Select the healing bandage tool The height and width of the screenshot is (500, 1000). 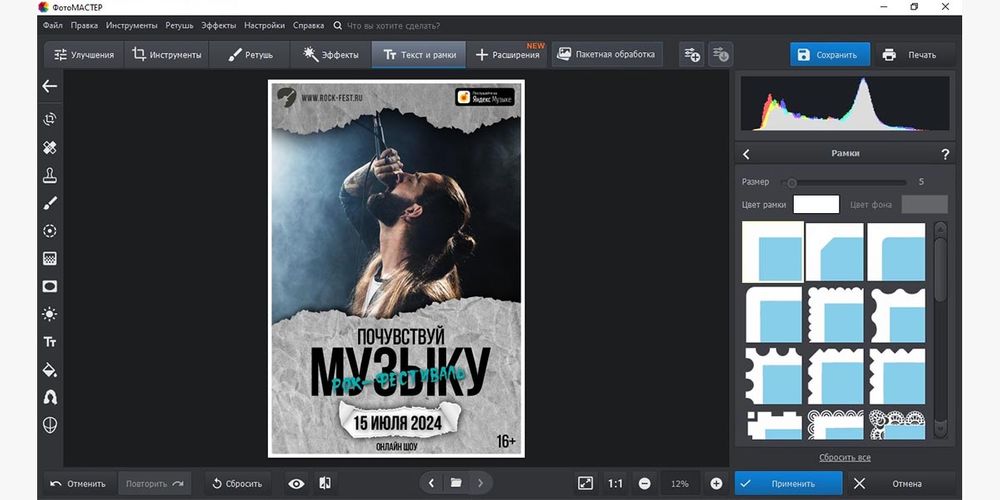click(x=50, y=147)
